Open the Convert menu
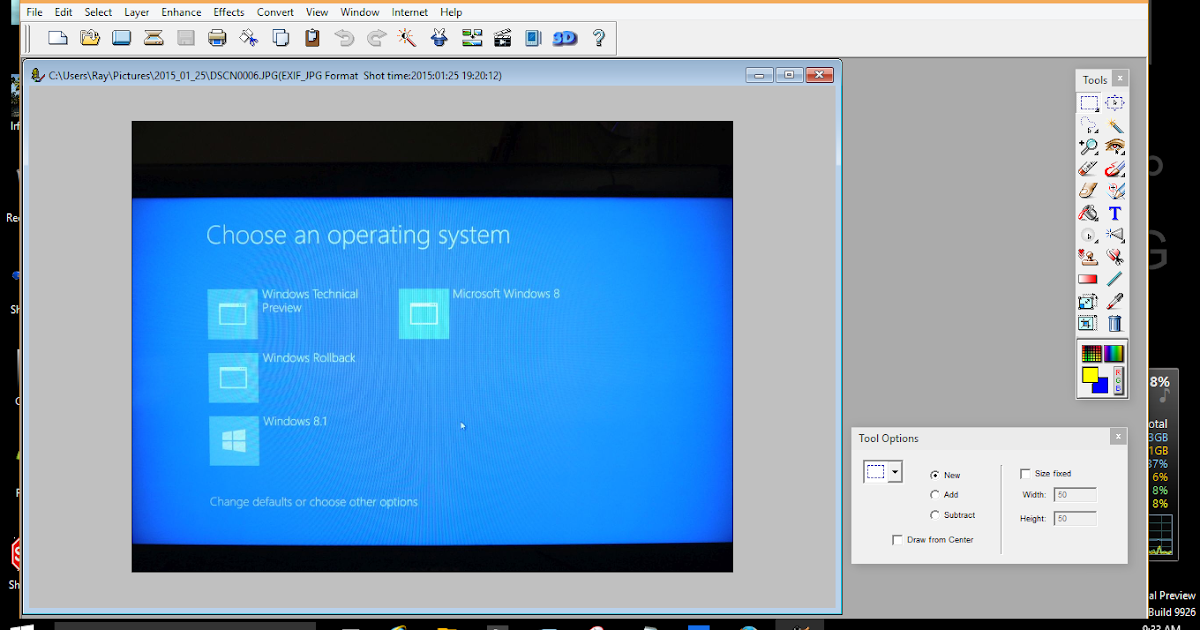Image resolution: width=1200 pixels, height=630 pixels. 275,12
